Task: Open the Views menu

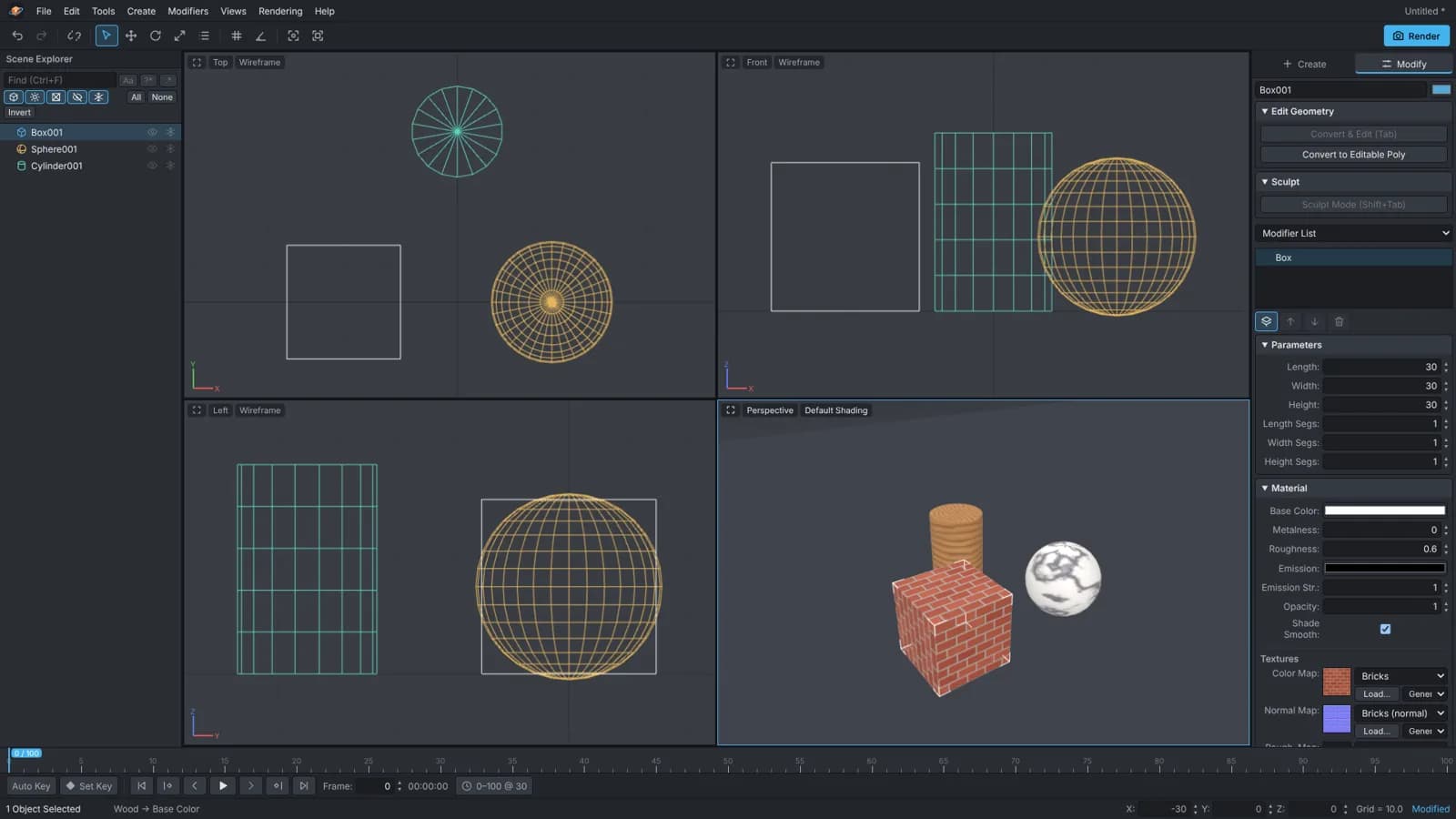Action: click(x=233, y=11)
